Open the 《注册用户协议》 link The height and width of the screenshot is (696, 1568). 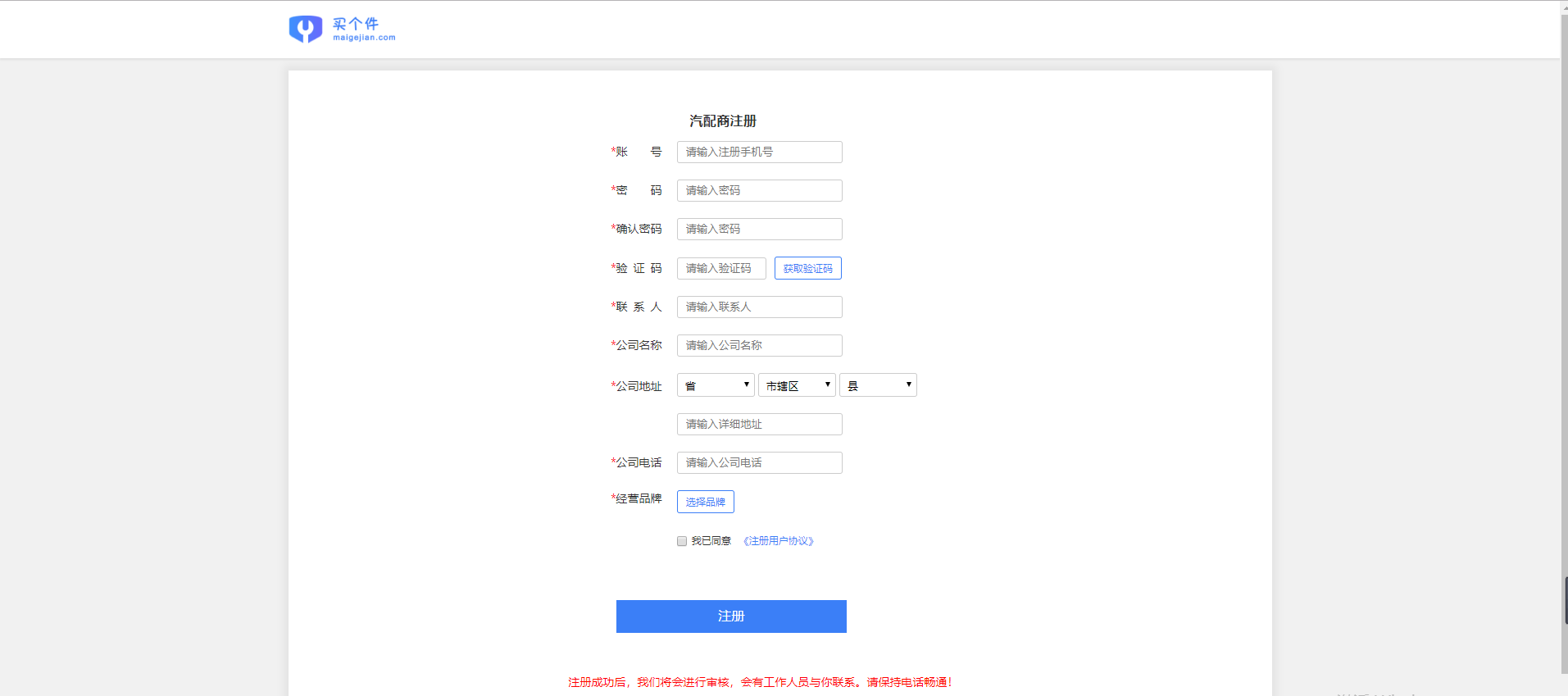tap(778, 541)
